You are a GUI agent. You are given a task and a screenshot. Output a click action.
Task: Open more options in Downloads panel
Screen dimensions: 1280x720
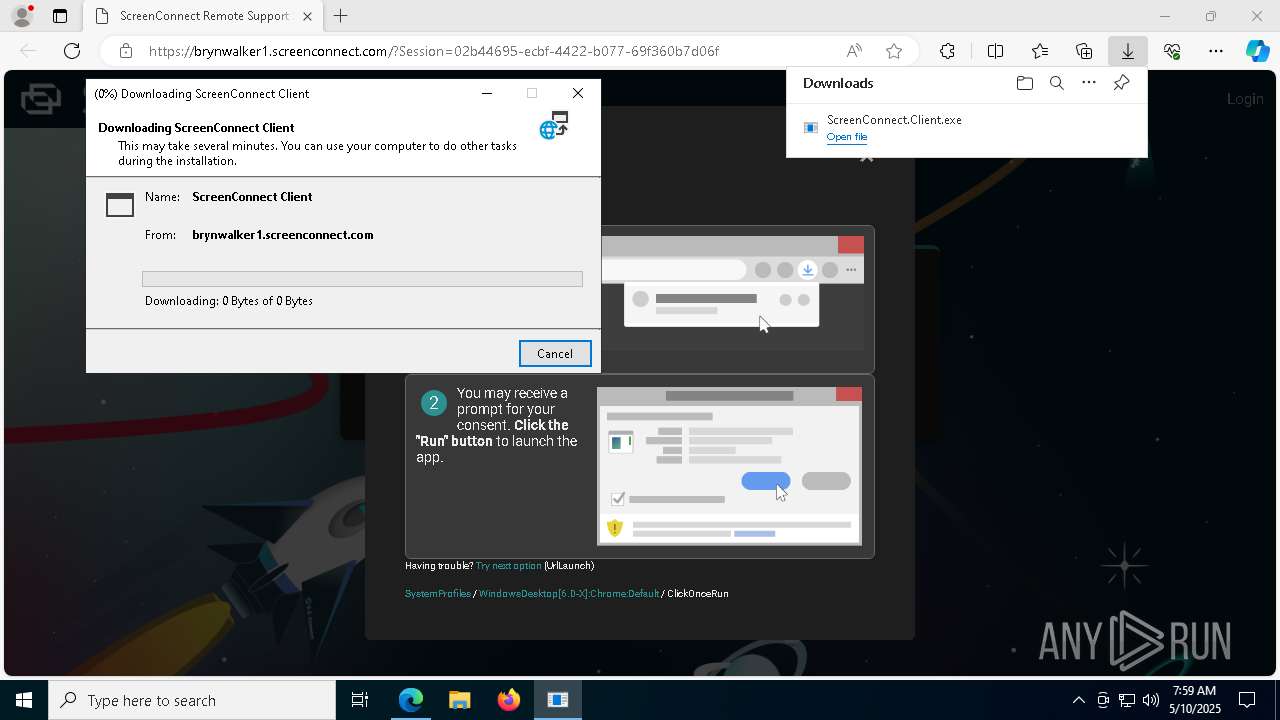1089,83
